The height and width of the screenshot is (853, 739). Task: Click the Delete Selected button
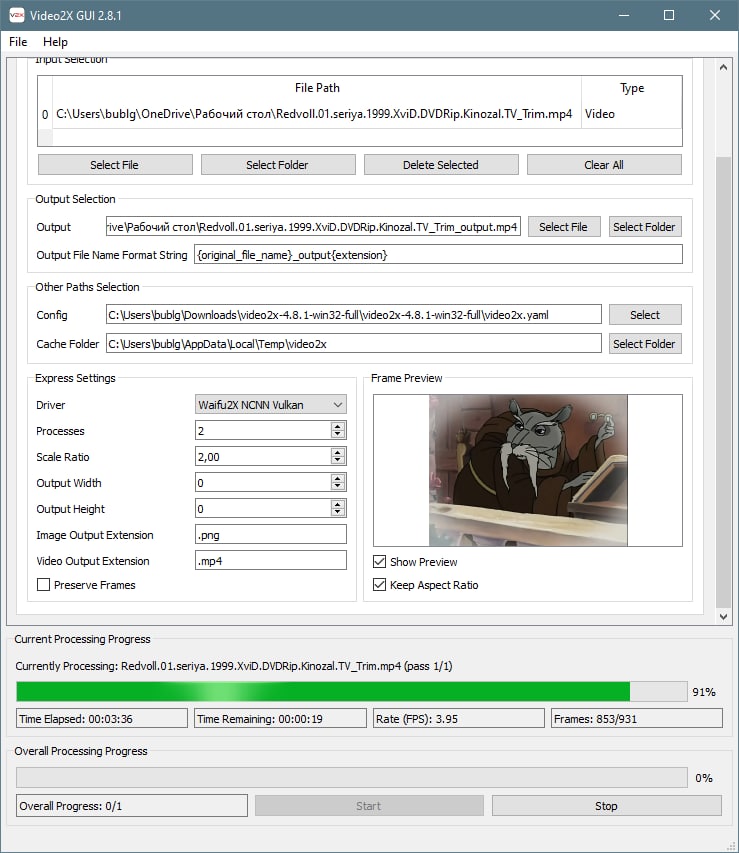point(441,165)
